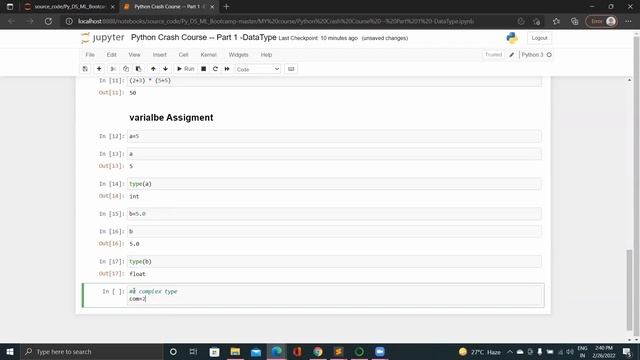
Task: Move selected cell up arrow
Action: (153, 69)
